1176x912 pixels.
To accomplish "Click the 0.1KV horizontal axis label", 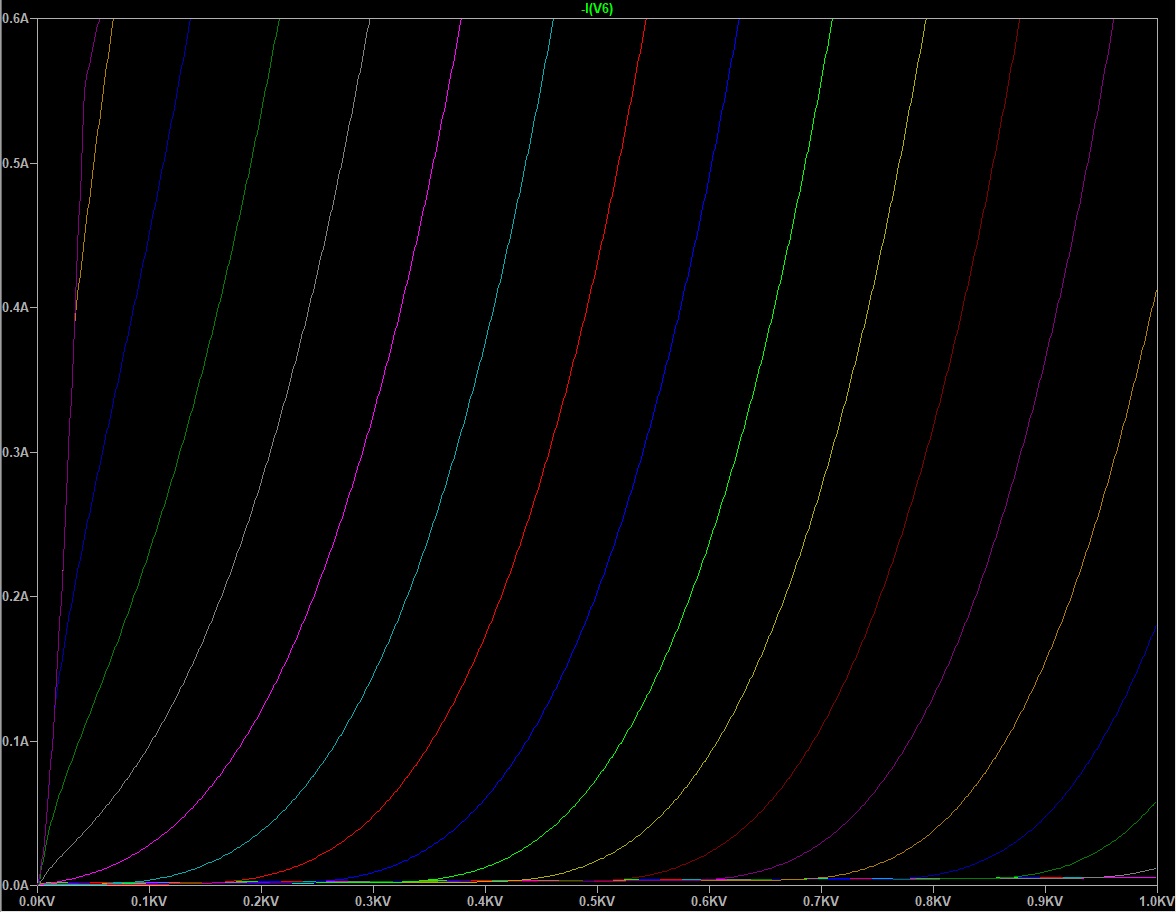I will pos(149,901).
